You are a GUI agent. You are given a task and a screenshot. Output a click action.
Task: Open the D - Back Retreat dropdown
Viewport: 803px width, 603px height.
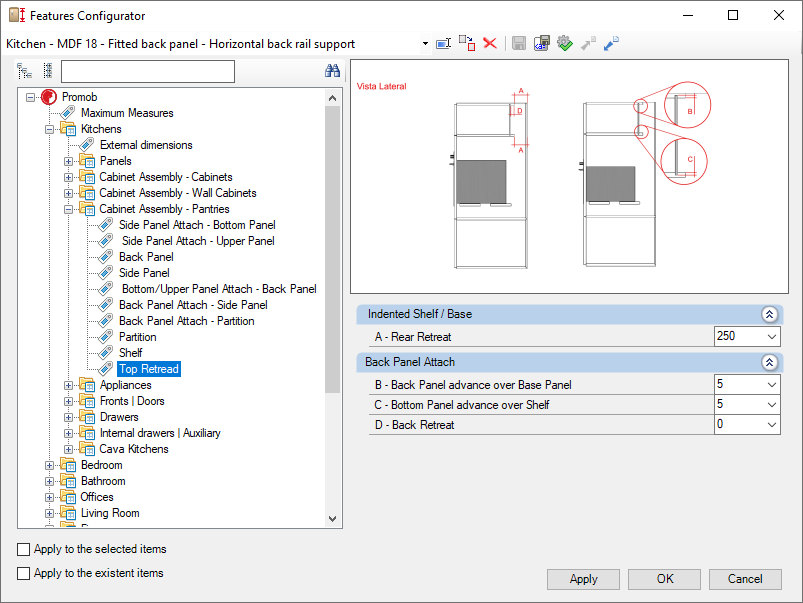pos(772,424)
